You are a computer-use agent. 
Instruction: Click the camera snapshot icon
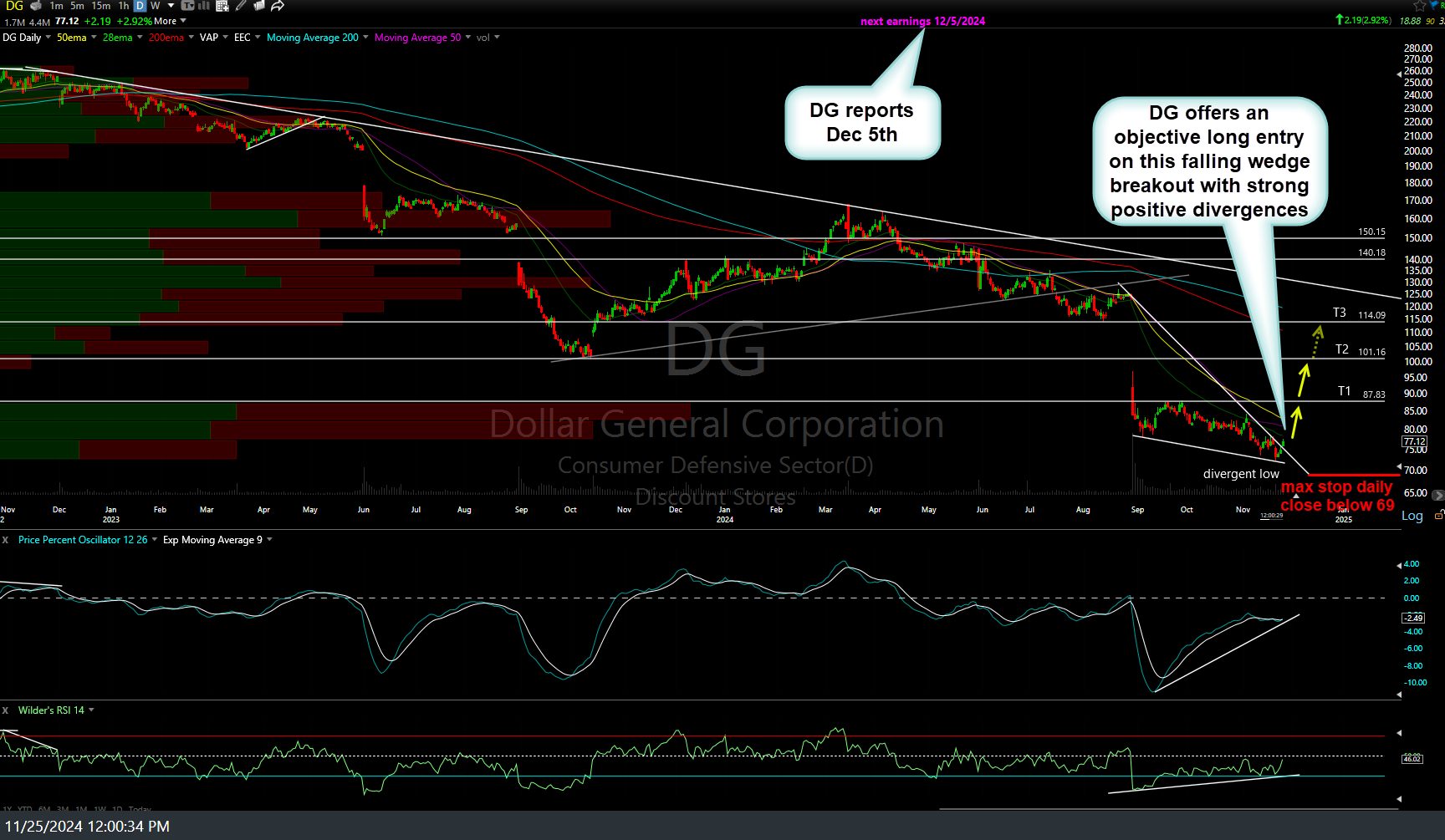[36, 6]
